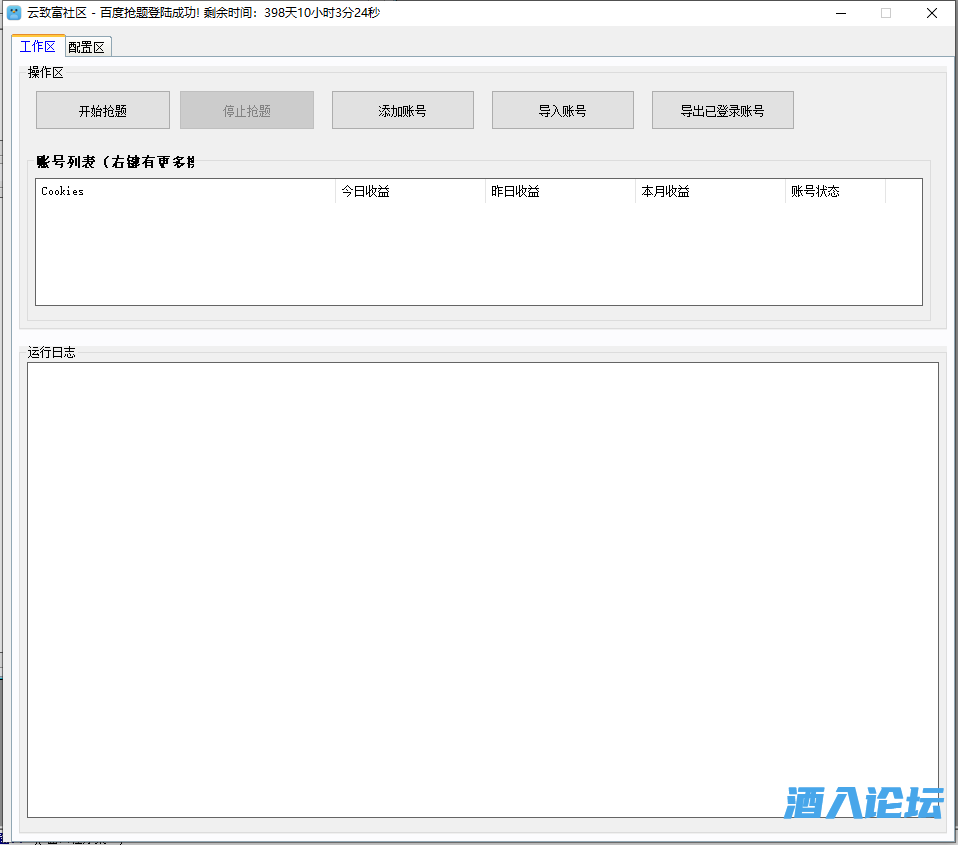958x845 pixels.
Task: Click the 昨日收益 column header
Action: point(560,191)
